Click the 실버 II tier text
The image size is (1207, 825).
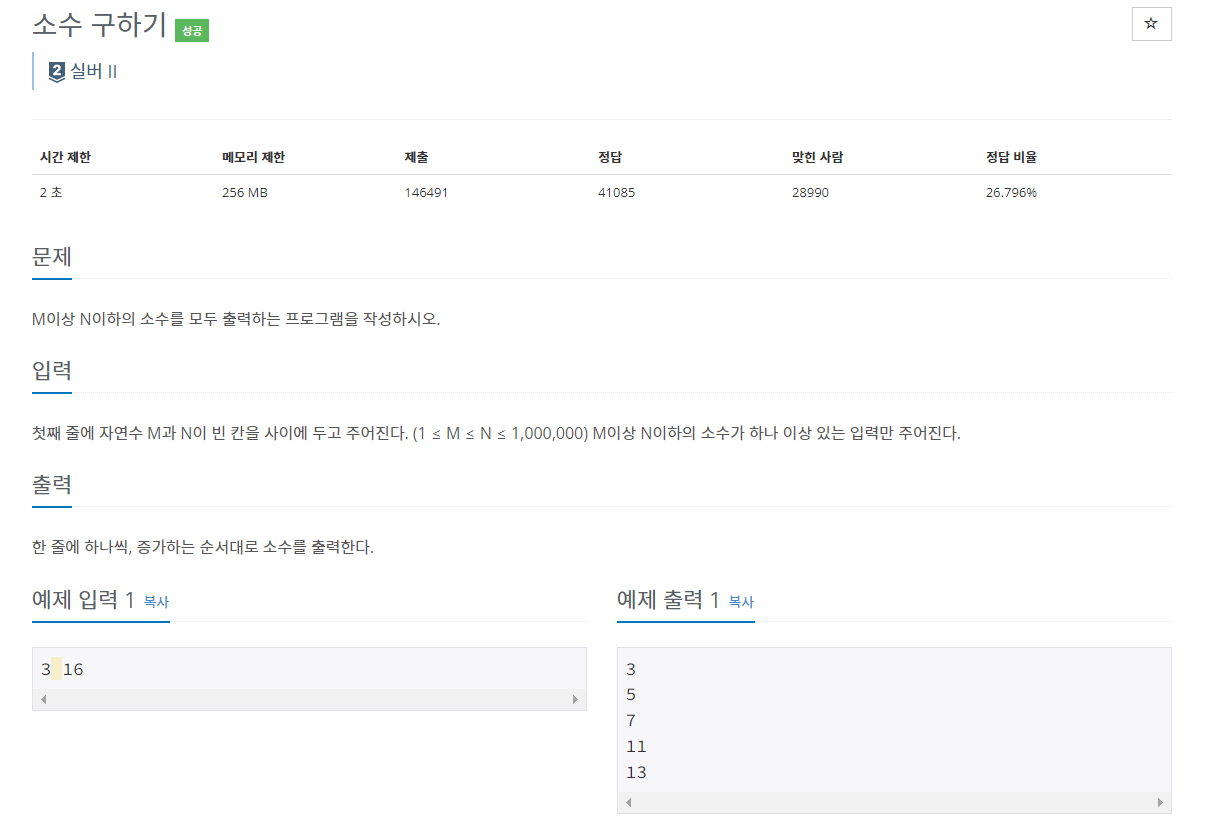tap(94, 72)
